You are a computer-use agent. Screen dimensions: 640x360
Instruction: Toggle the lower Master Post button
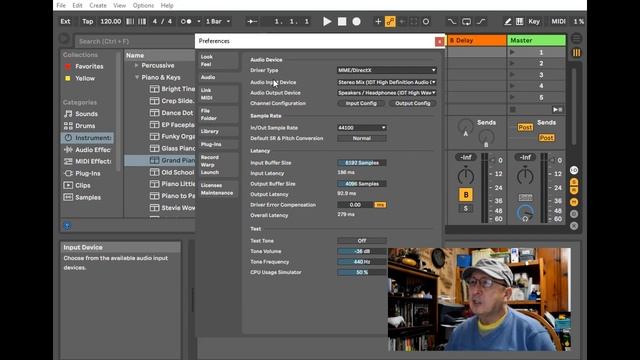pyautogui.click(x=546, y=138)
